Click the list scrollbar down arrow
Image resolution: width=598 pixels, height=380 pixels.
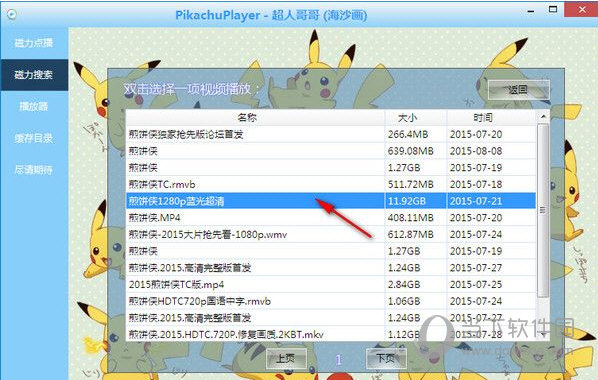(543, 335)
